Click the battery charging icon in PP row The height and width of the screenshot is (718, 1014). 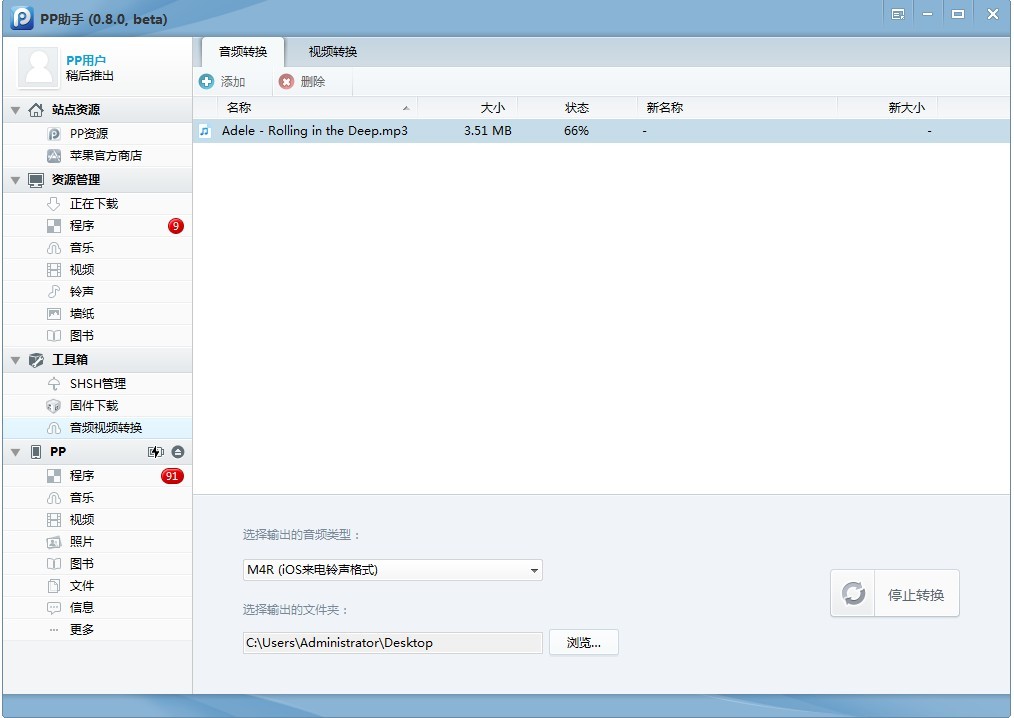156,451
